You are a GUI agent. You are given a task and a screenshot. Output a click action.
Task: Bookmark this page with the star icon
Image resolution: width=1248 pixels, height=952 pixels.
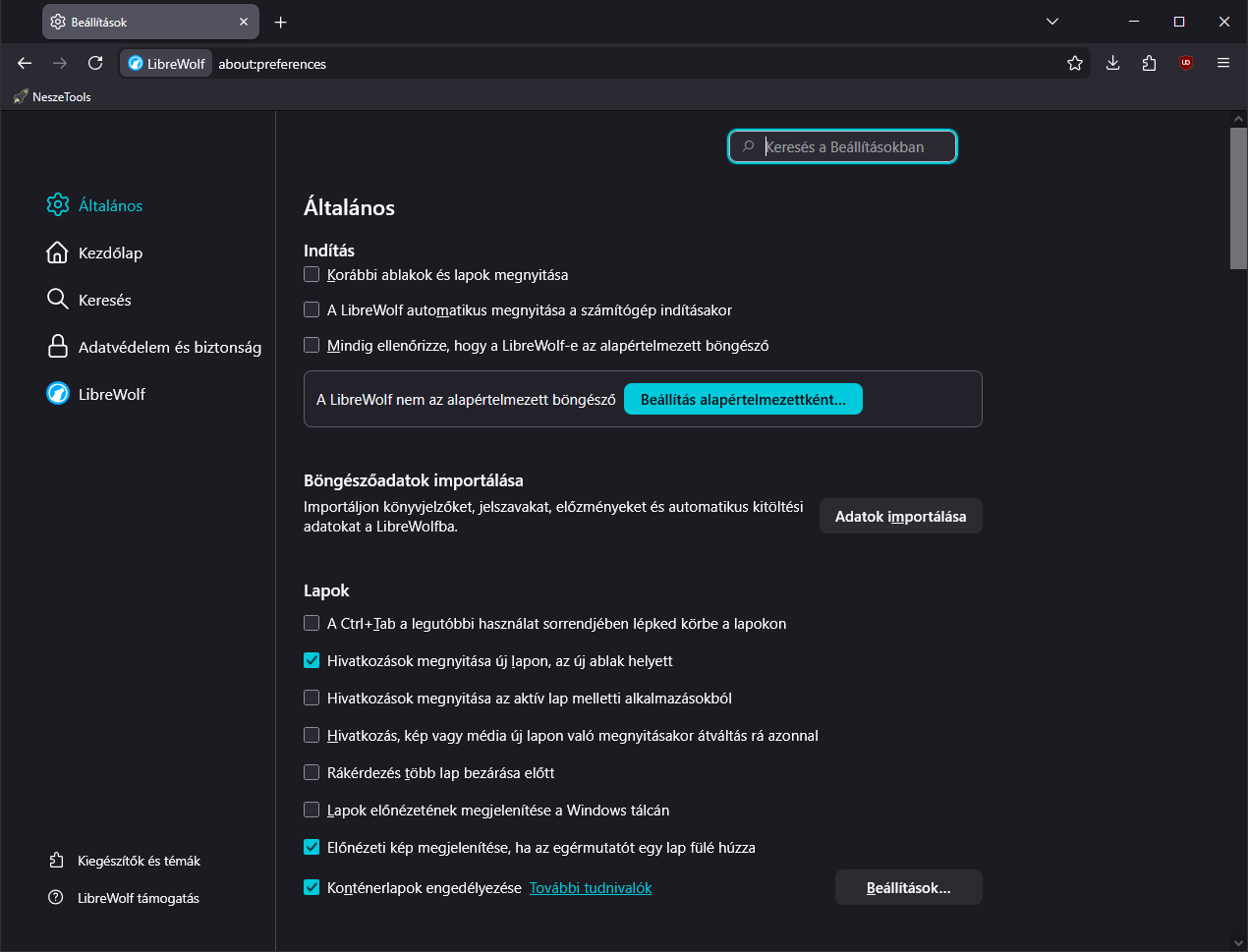(1075, 63)
